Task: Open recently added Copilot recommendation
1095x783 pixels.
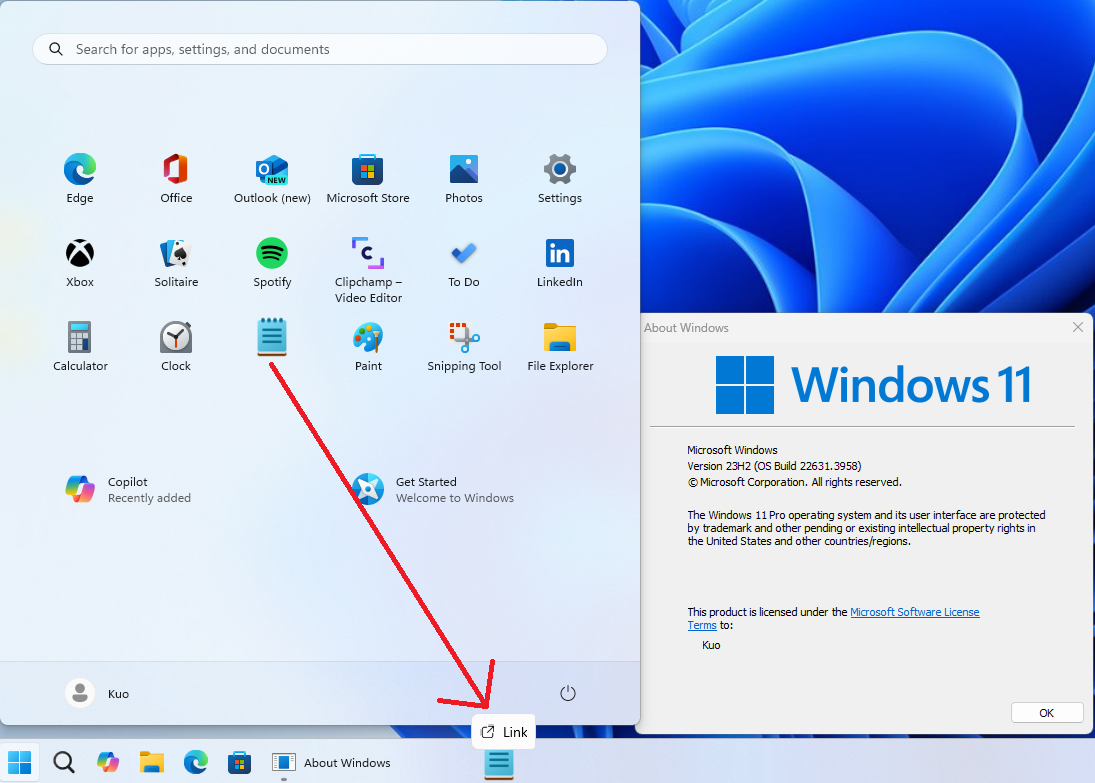Action: coord(128,490)
